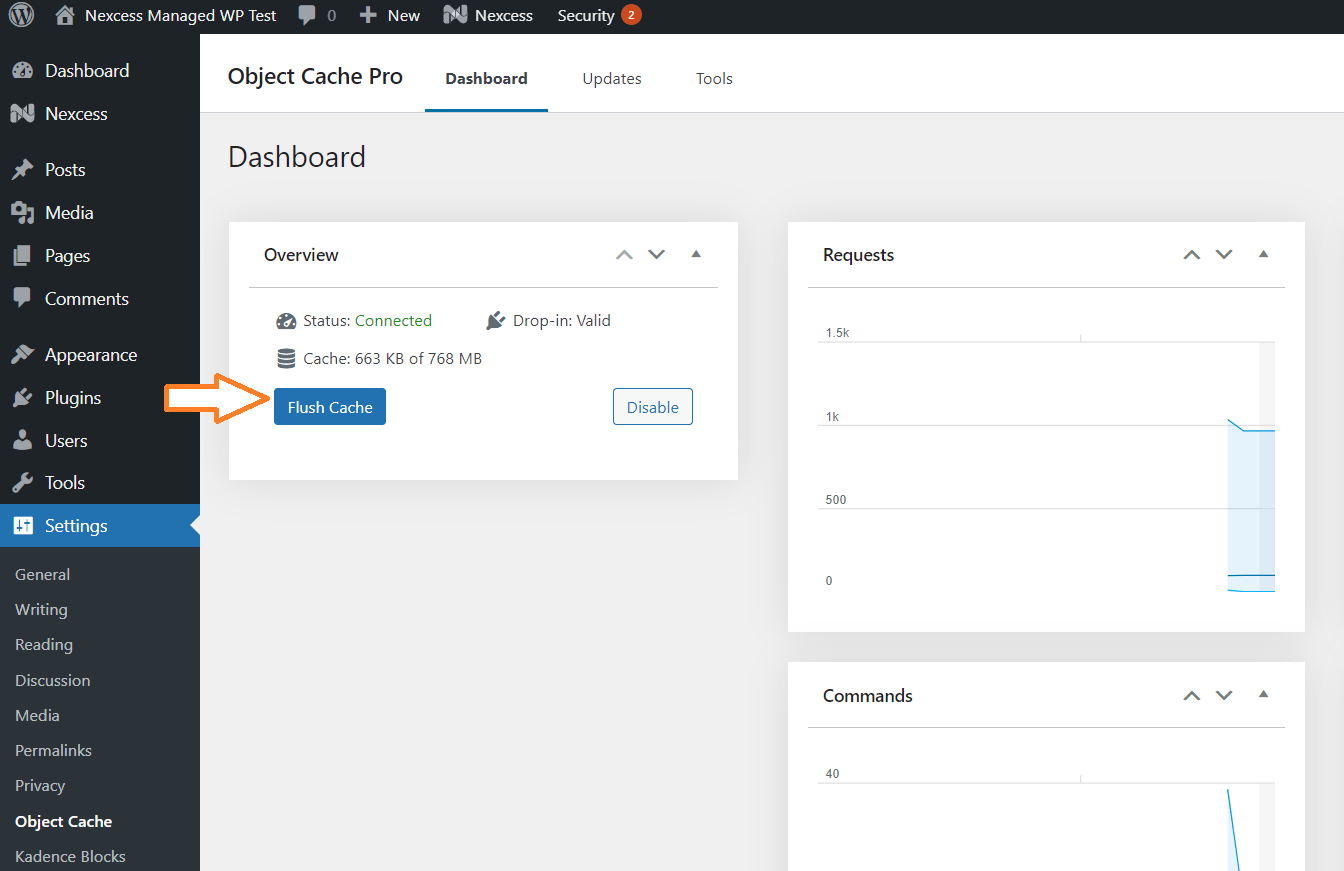This screenshot has width=1344, height=871.
Task: Move Overview widget down with chevron
Action: coord(656,254)
